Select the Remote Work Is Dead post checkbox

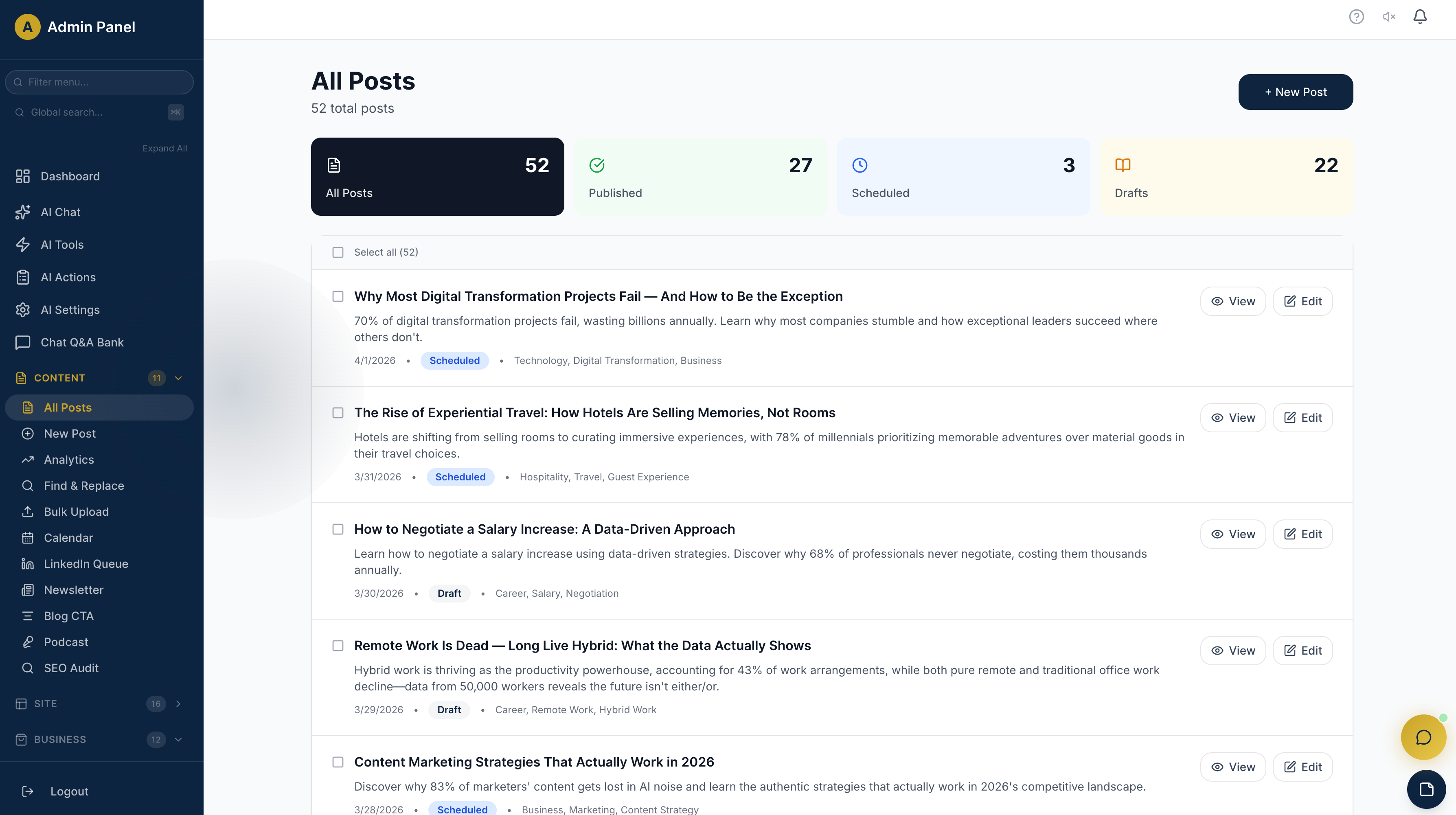338,645
